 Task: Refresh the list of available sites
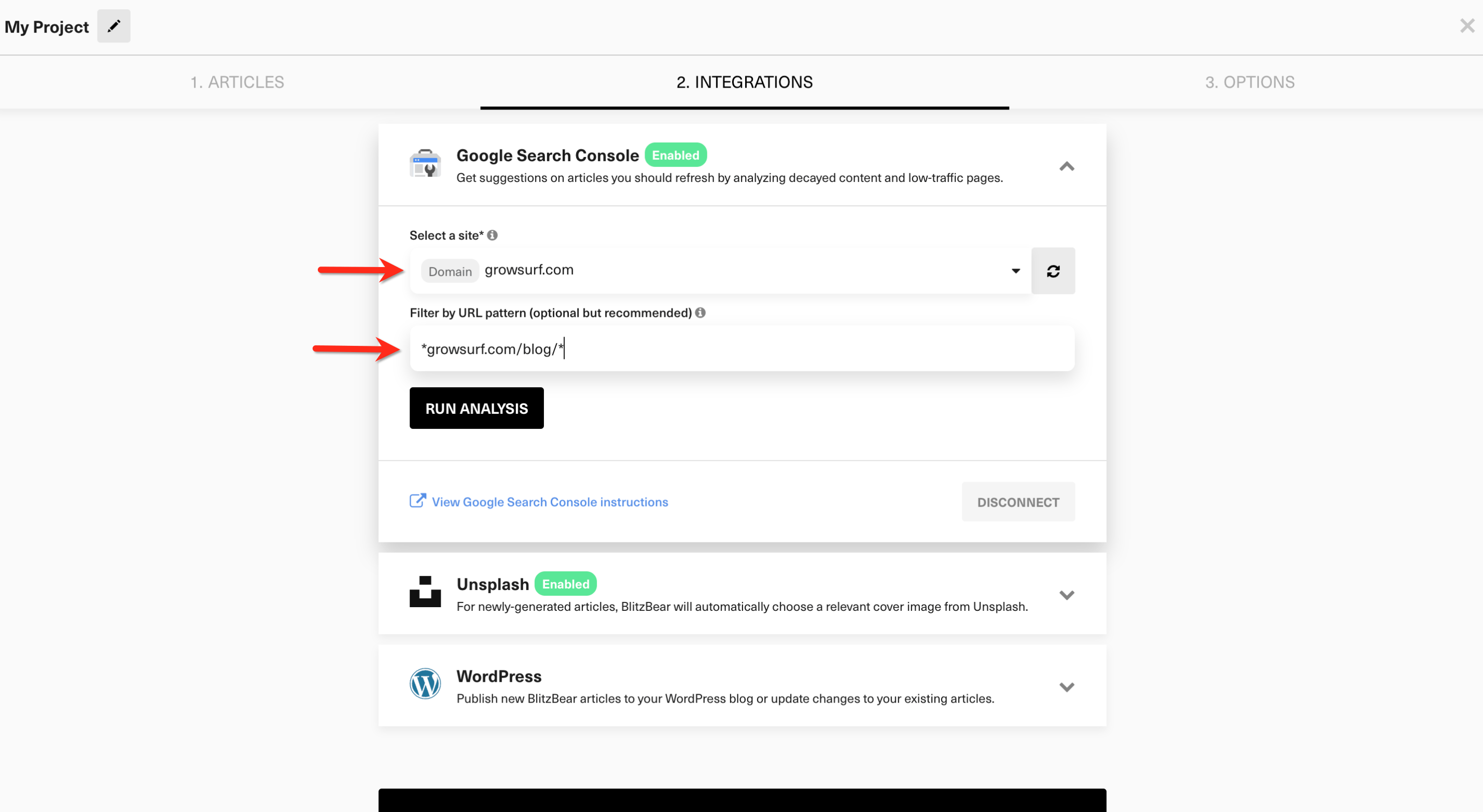(1053, 271)
